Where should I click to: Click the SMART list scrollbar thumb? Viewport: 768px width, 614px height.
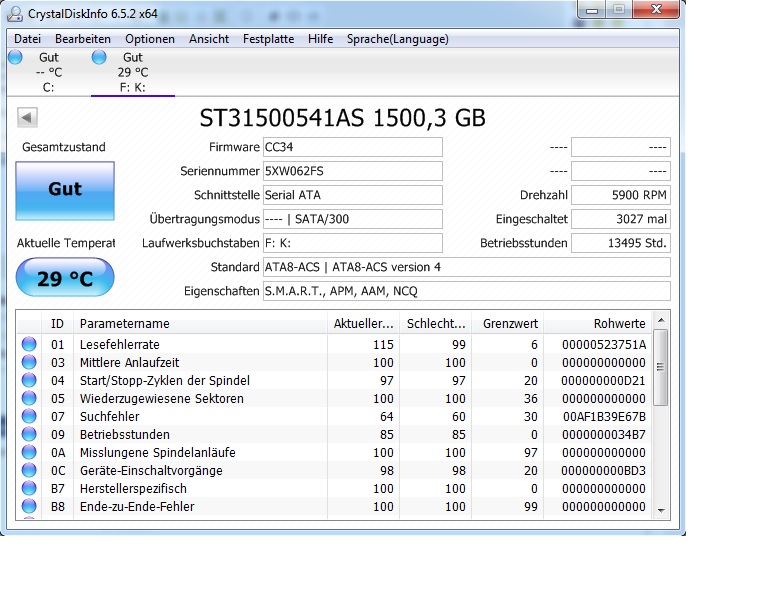click(x=661, y=367)
